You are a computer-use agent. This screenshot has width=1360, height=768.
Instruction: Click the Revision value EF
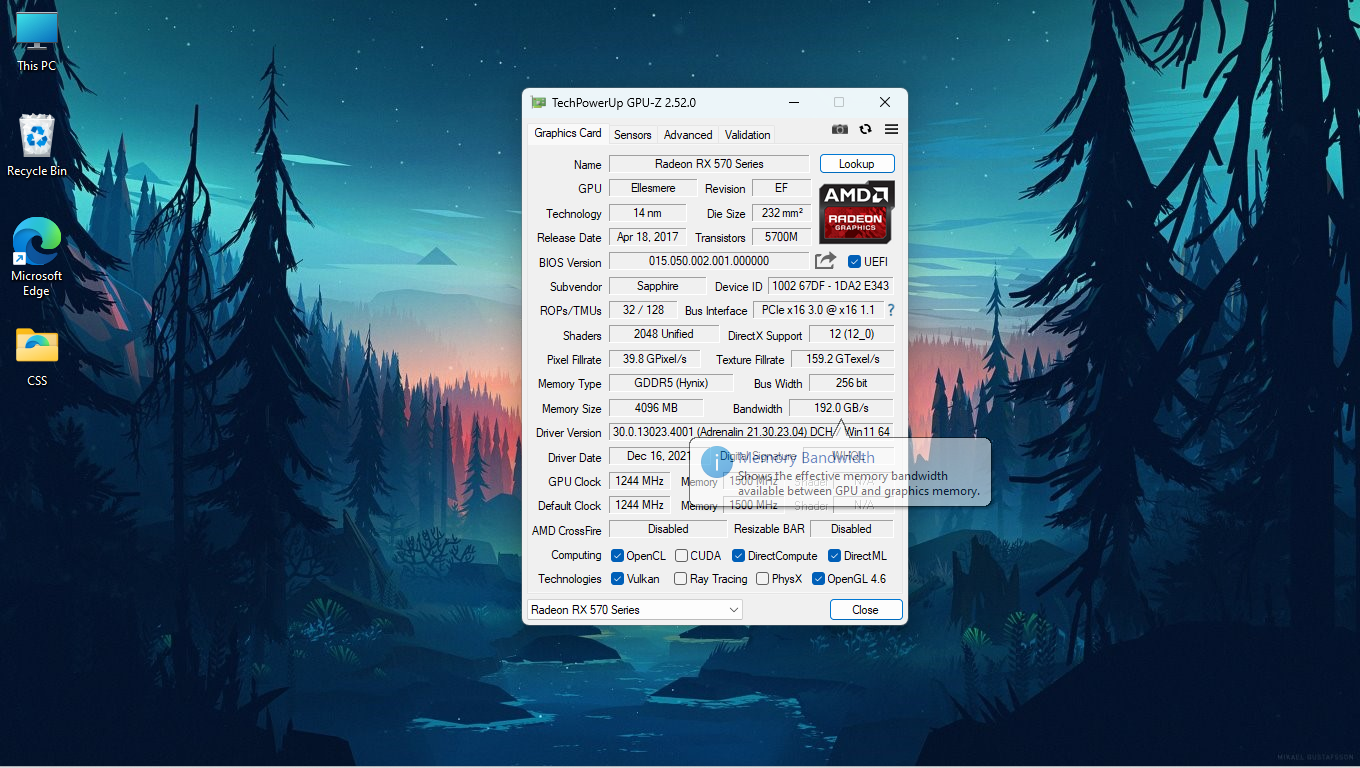781,188
